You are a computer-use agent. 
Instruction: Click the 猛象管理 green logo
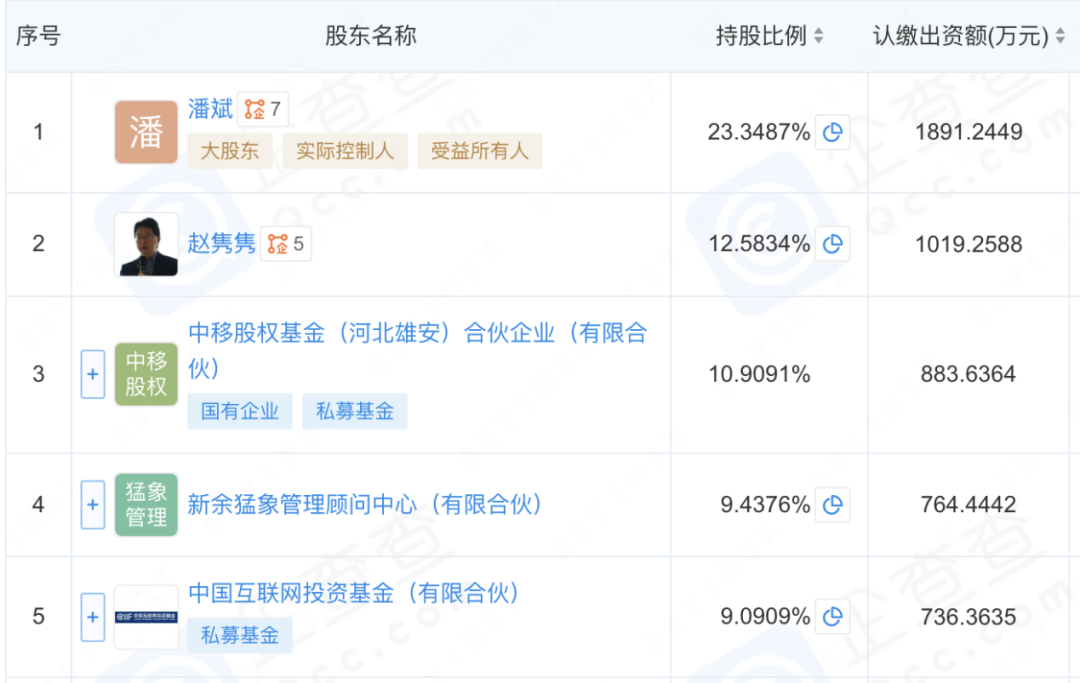[x=146, y=505]
